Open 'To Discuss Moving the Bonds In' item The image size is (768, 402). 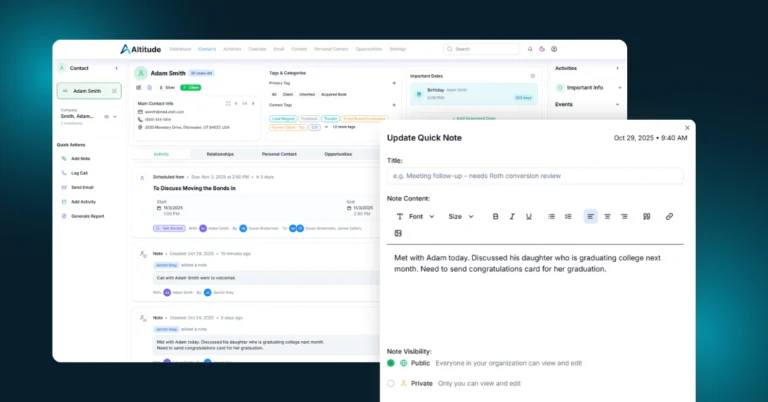194,188
